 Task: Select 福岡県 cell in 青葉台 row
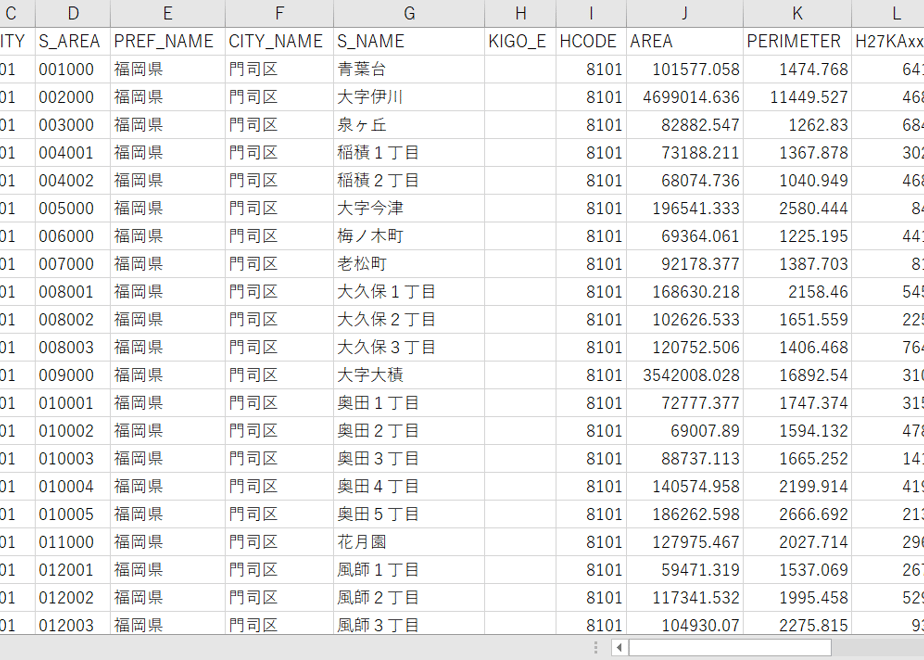[x=168, y=70]
